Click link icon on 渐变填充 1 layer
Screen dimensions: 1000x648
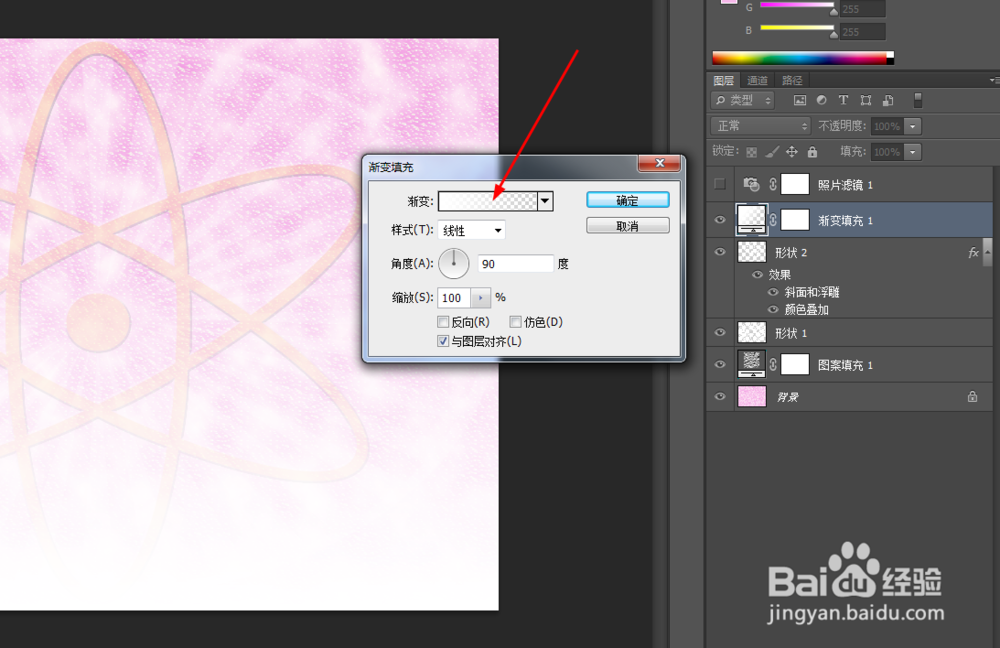tap(773, 220)
